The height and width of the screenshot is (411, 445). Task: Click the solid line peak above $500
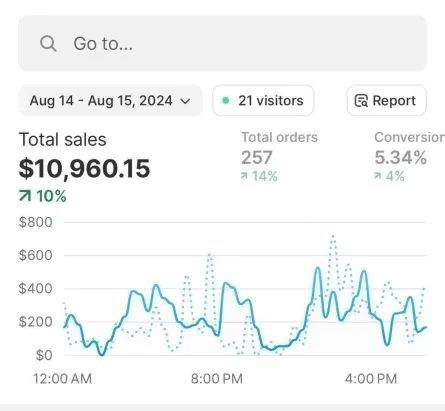click(318, 268)
